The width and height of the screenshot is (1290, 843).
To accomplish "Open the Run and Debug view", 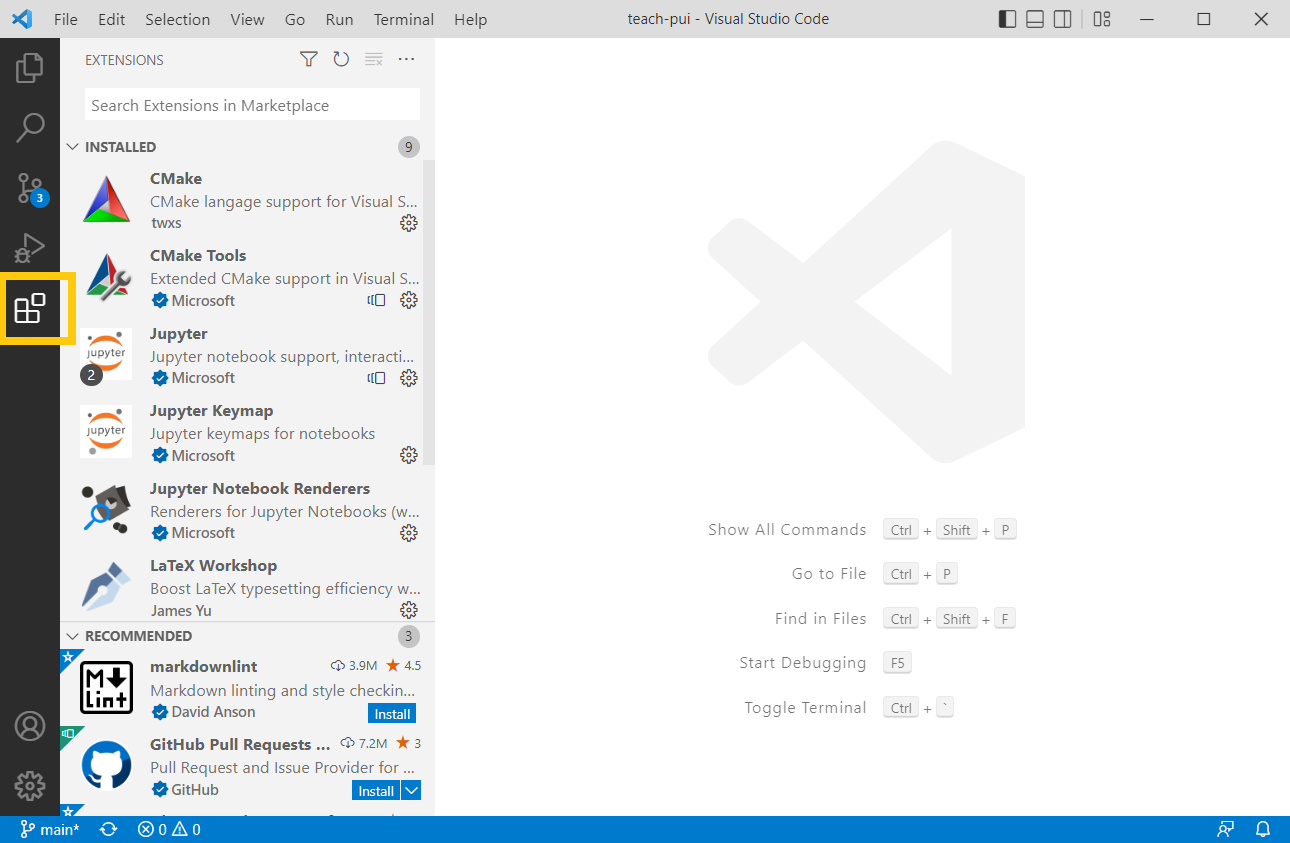I will [30, 247].
